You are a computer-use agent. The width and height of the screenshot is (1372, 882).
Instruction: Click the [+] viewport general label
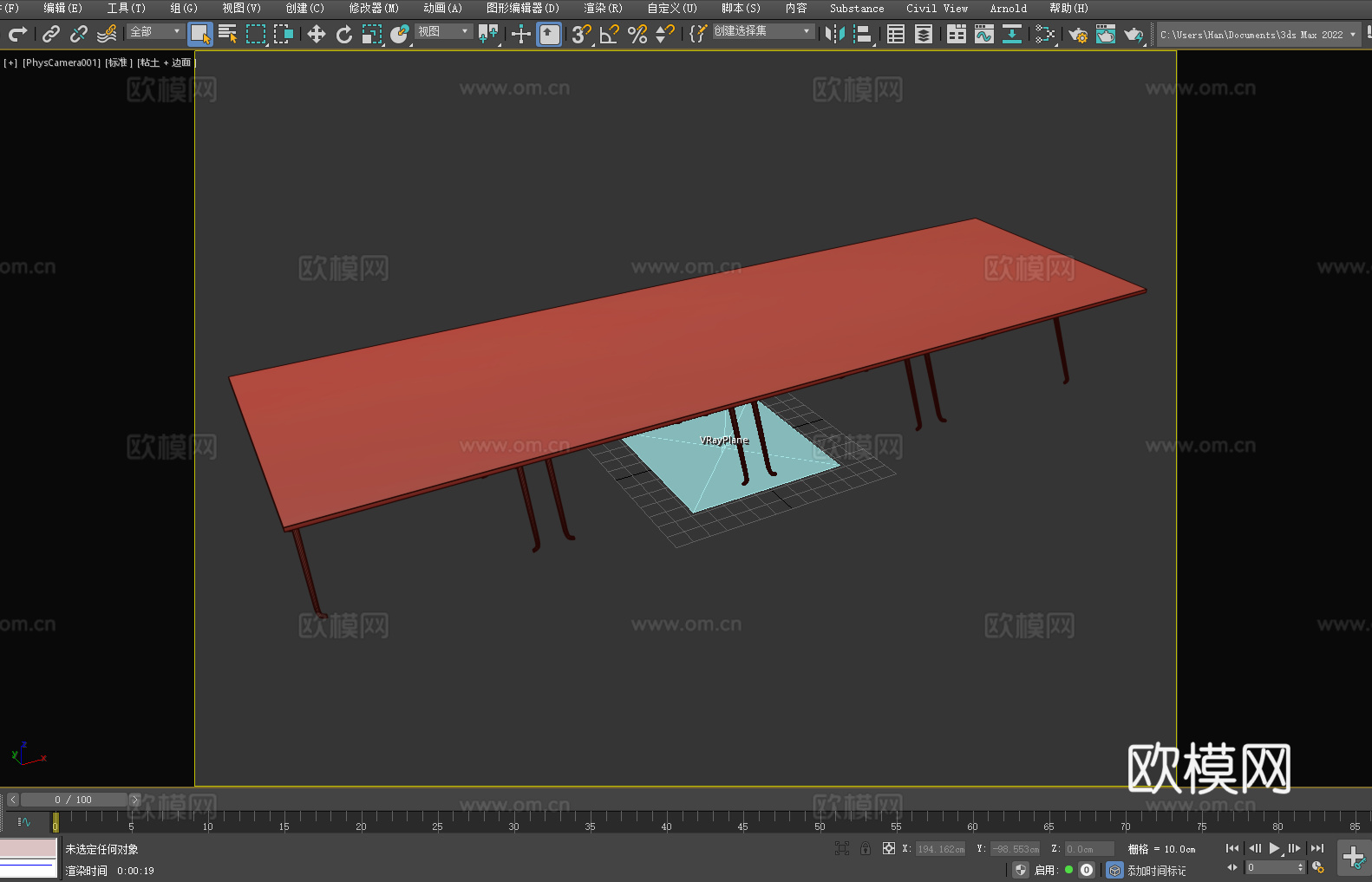(x=10, y=62)
